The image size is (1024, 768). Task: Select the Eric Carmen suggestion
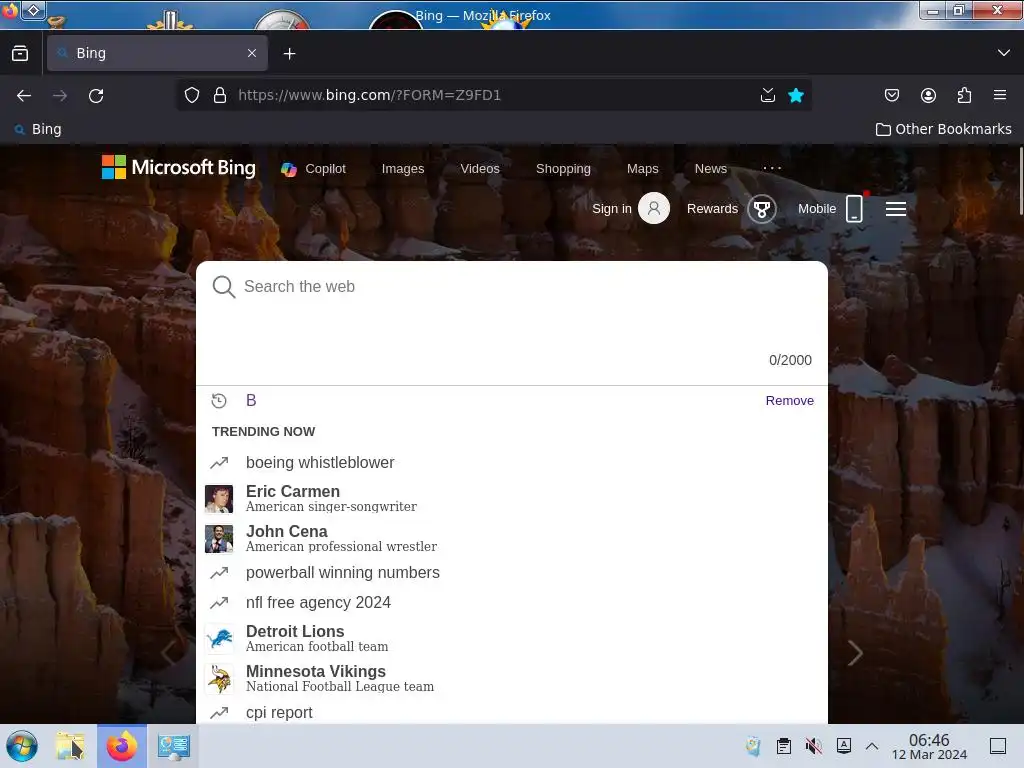click(512, 498)
